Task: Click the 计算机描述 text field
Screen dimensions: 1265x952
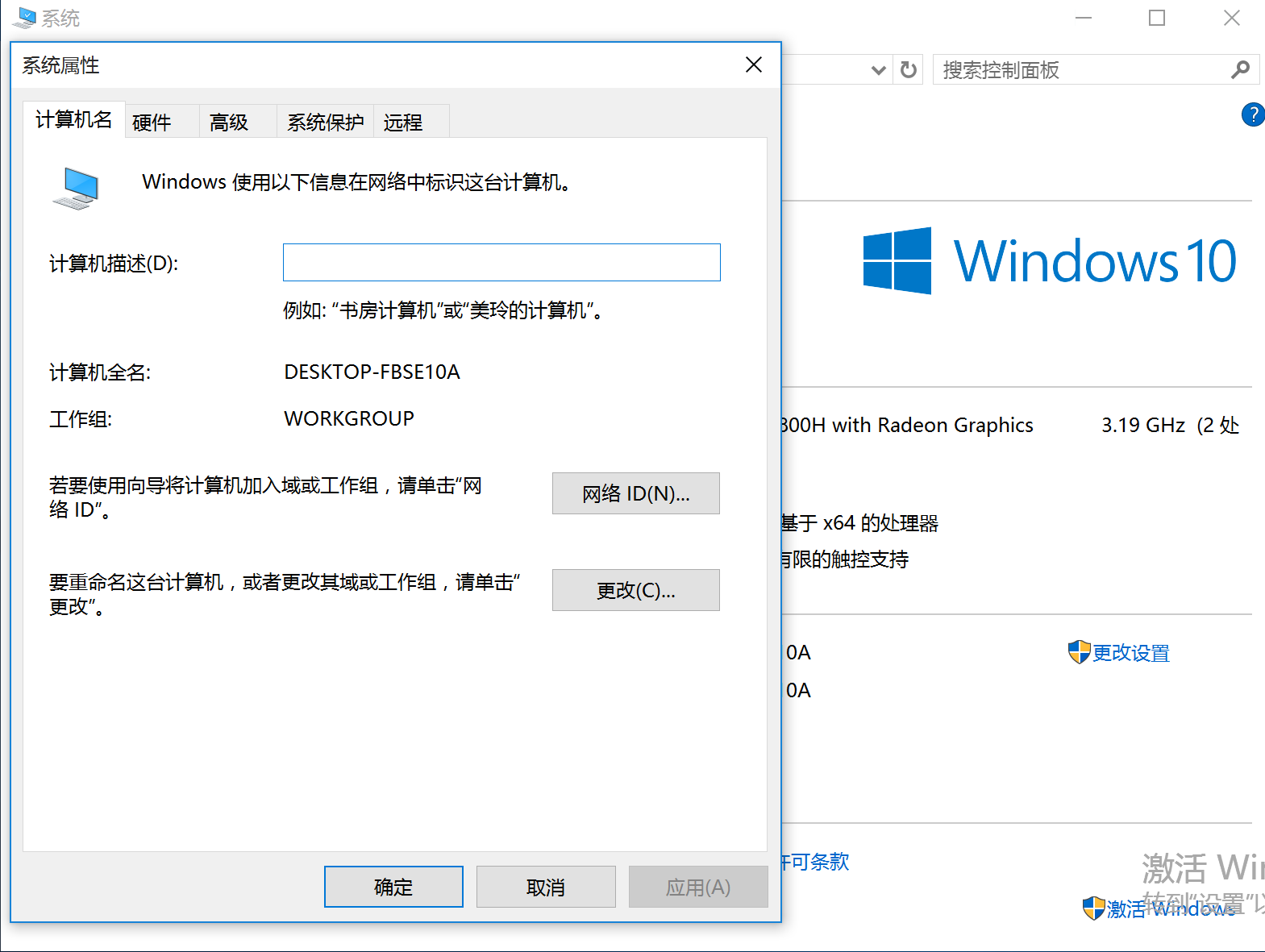Action: point(501,263)
